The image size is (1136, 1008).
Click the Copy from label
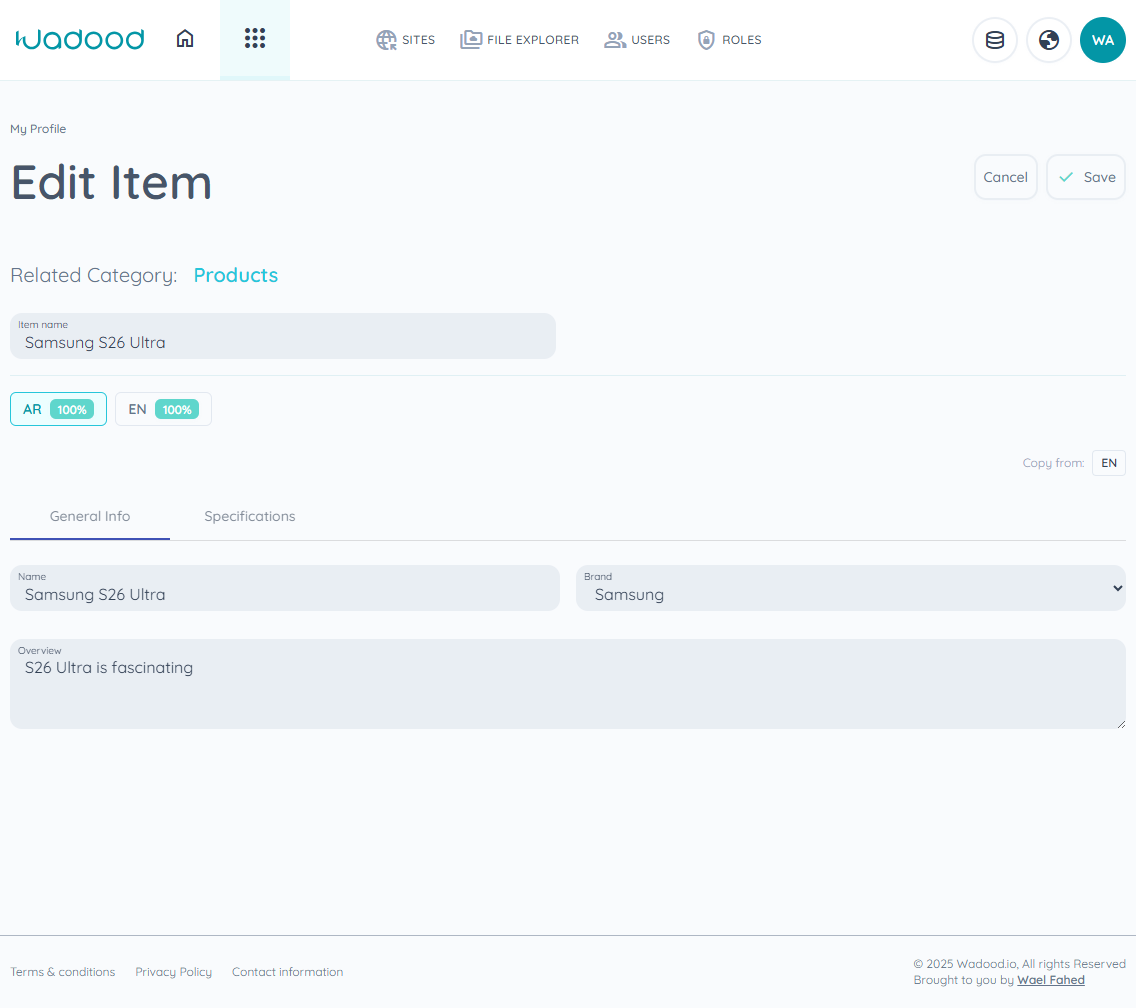pos(1053,463)
